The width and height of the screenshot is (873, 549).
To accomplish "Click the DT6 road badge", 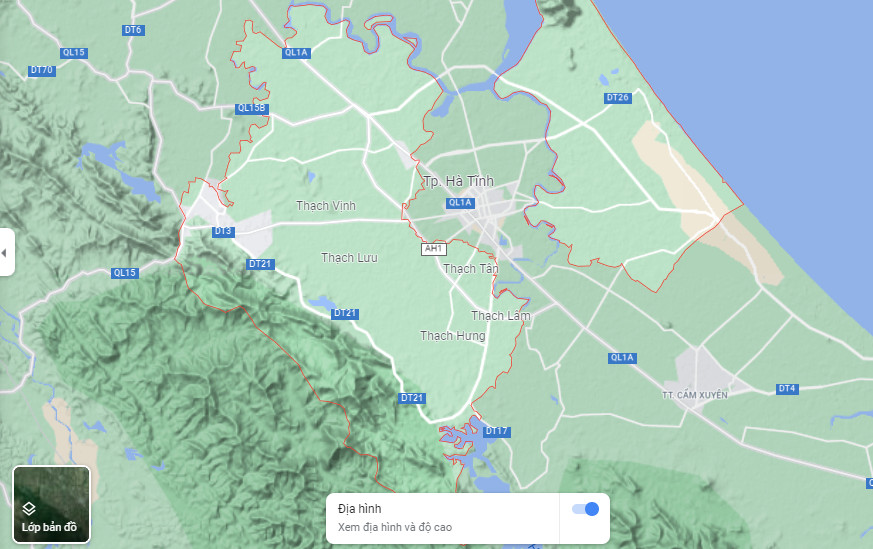I will (x=133, y=30).
